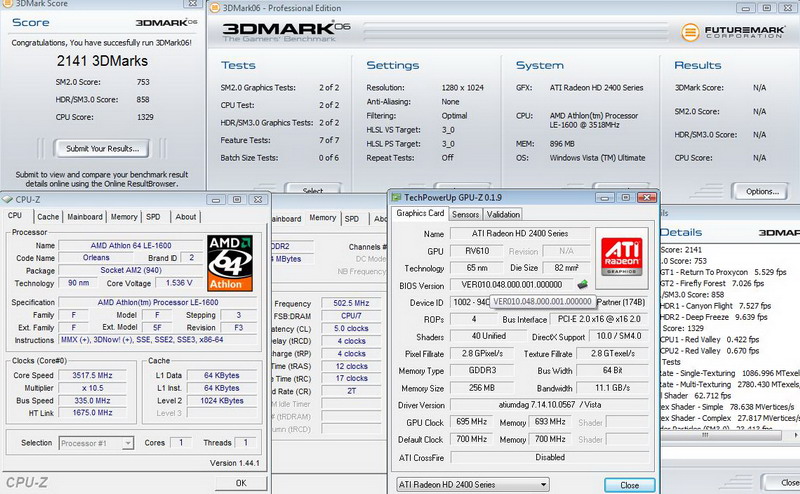The width and height of the screenshot is (800, 494).
Task: Click the FSB:DRAM CPU/7 value
Action: pos(351,316)
